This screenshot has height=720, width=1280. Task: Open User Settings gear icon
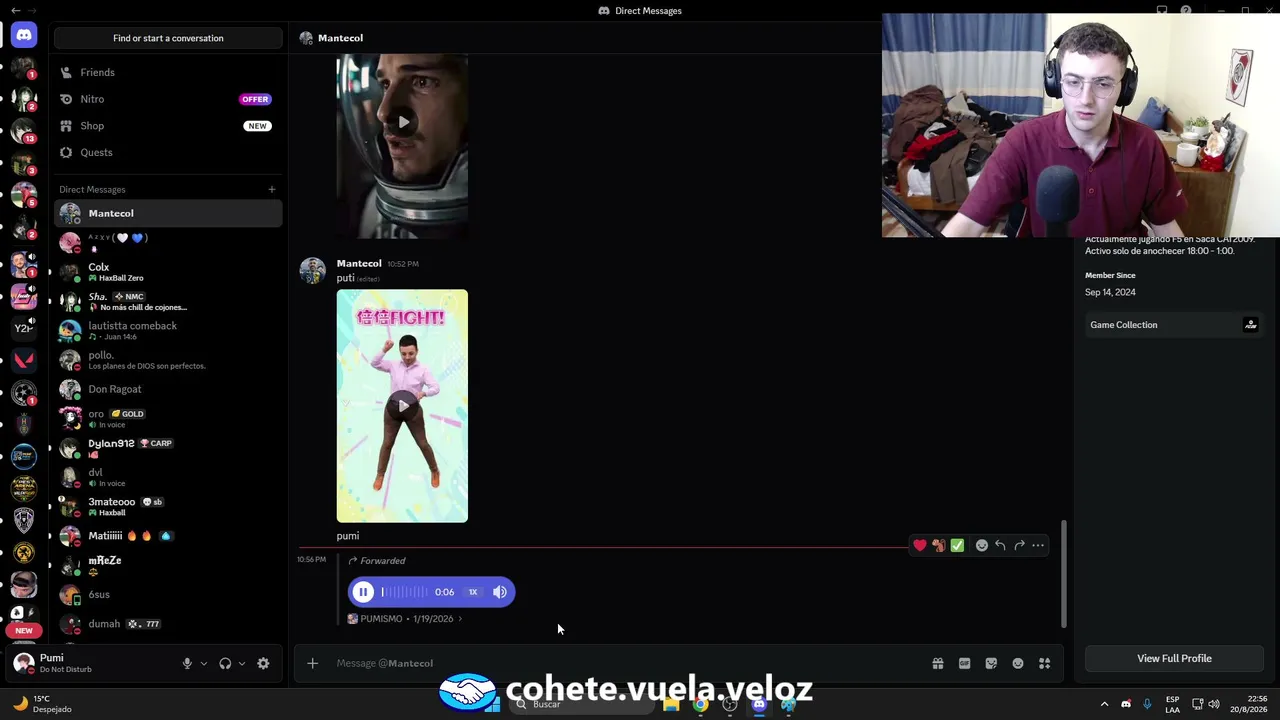pos(263,663)
